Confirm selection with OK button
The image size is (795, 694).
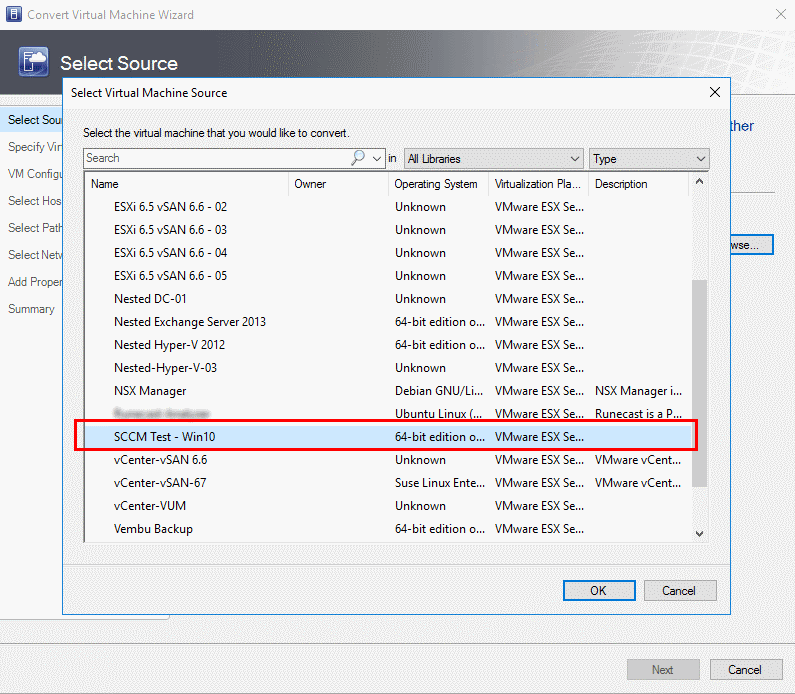(599, 591)
